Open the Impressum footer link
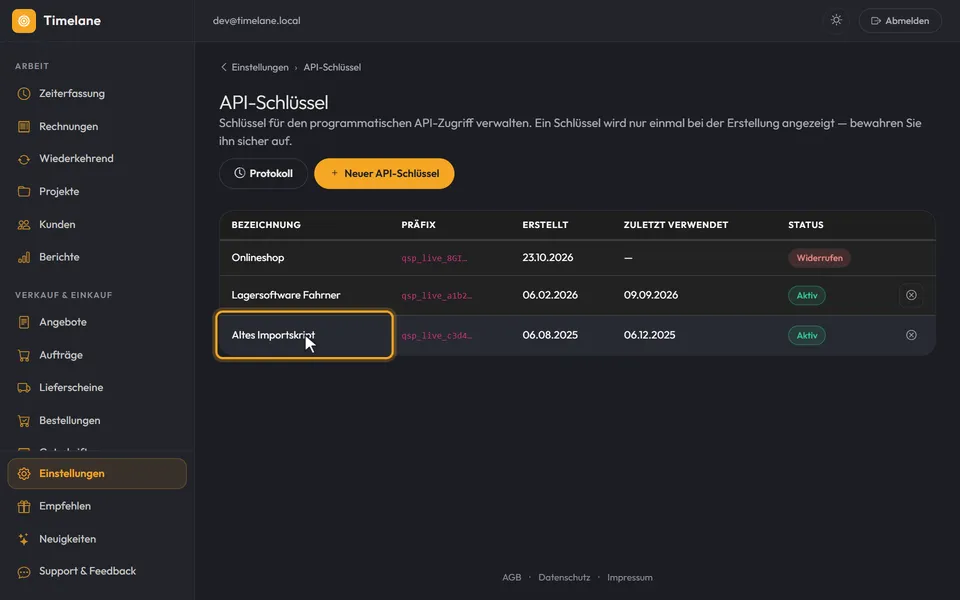This screenshot has height=600, width=960. pyautogui.click(x=630, y=577)
